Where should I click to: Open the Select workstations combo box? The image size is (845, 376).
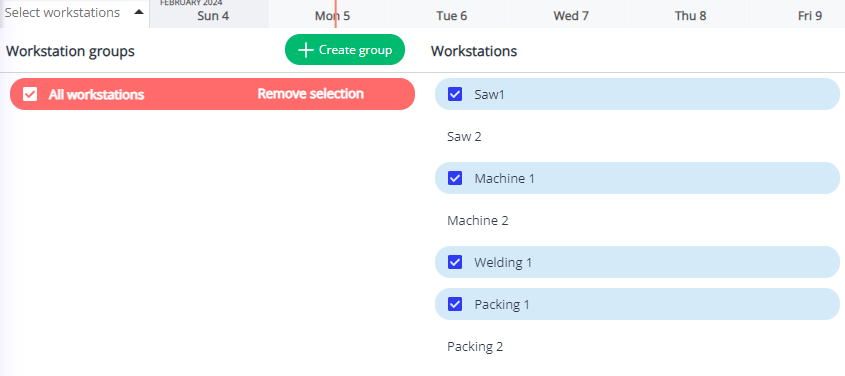[x=75, y=13]
